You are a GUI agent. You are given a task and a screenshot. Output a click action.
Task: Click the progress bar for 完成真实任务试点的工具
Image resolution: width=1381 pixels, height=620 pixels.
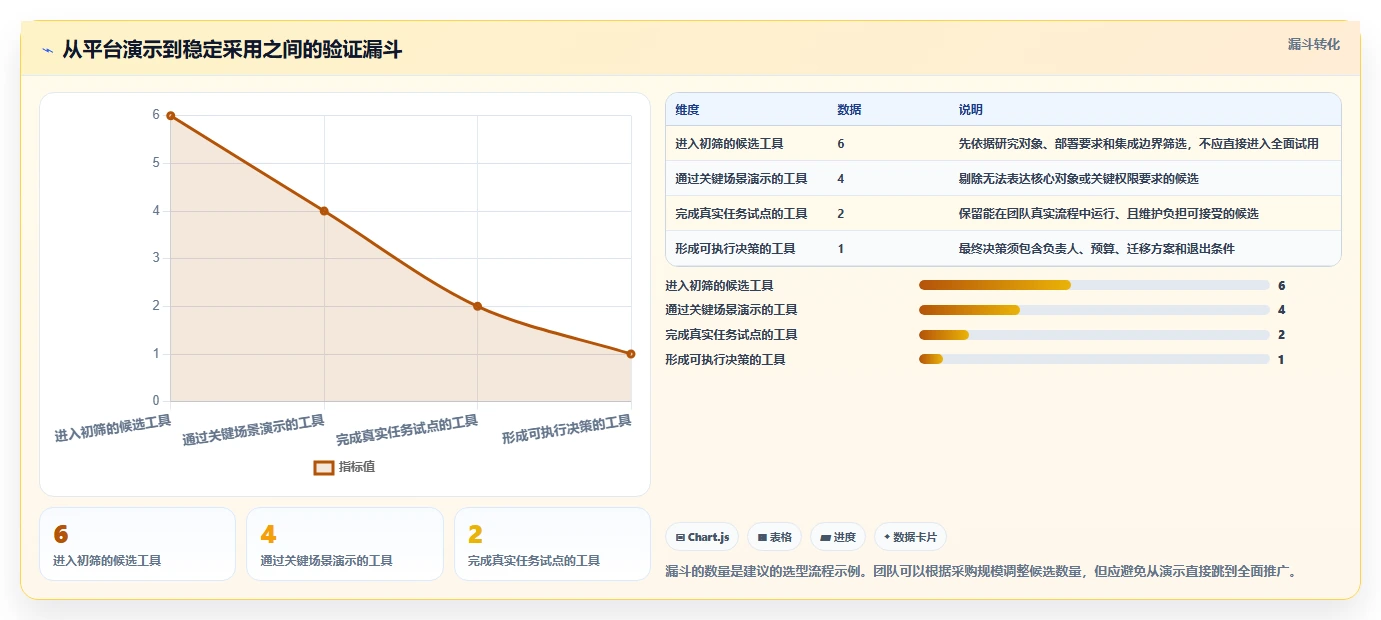pos(1094,335)
